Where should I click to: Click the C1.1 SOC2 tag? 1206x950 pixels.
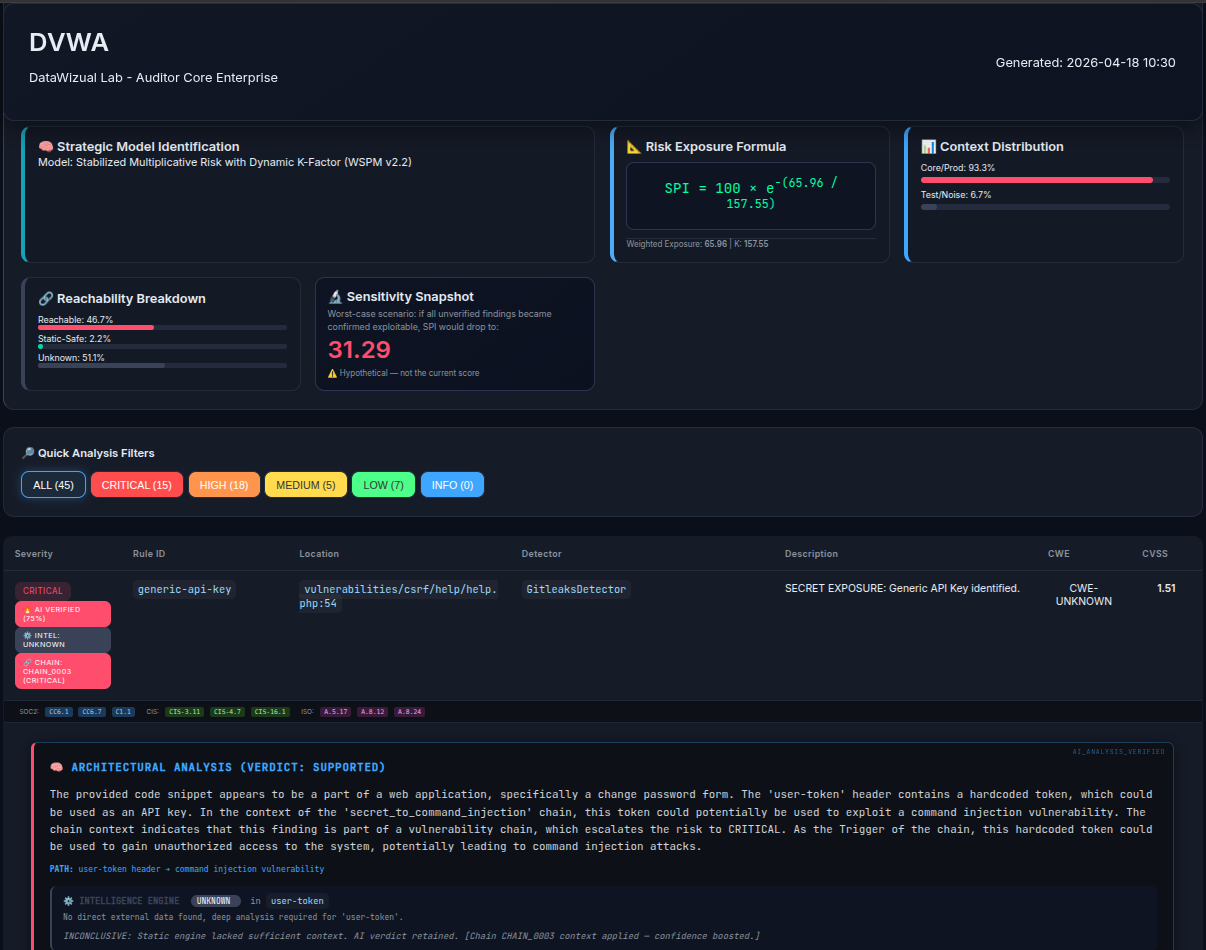point(123,712)
